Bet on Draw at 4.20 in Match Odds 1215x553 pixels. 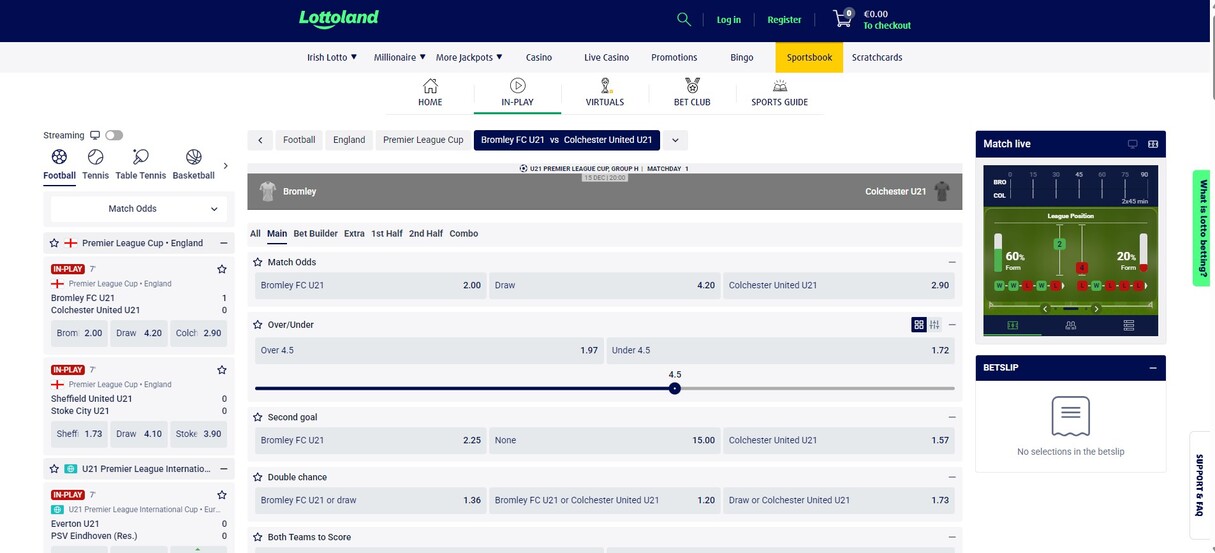pos(605,285)
